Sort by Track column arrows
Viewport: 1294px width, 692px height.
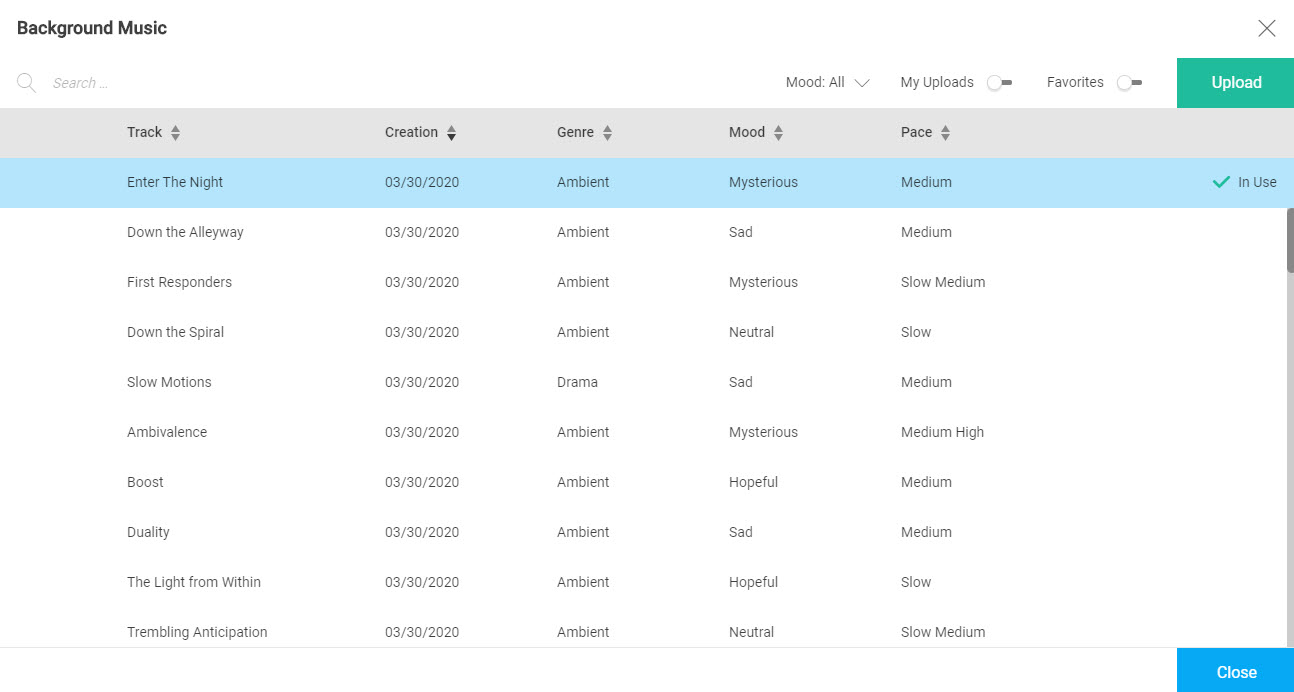coord(176,133)
